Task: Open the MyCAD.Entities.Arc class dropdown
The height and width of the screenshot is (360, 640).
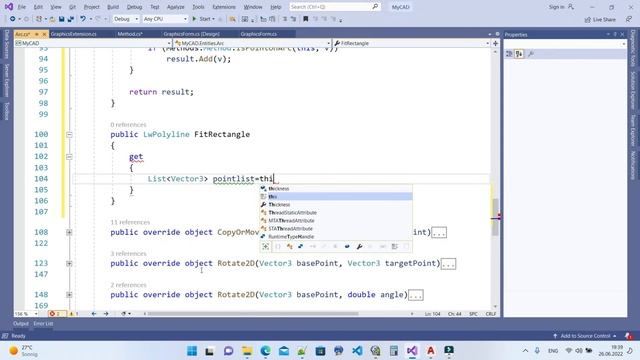Action: click(x=252, y=43)
